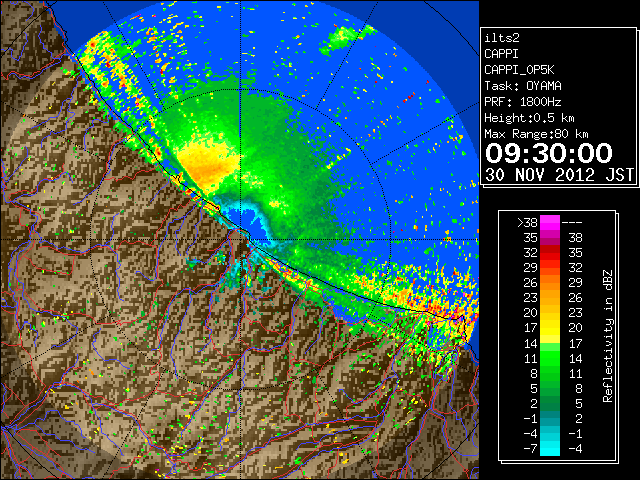Pick the yellow 17 dBZ swatch
Screen dimensions: 640x480
(550, 328)
